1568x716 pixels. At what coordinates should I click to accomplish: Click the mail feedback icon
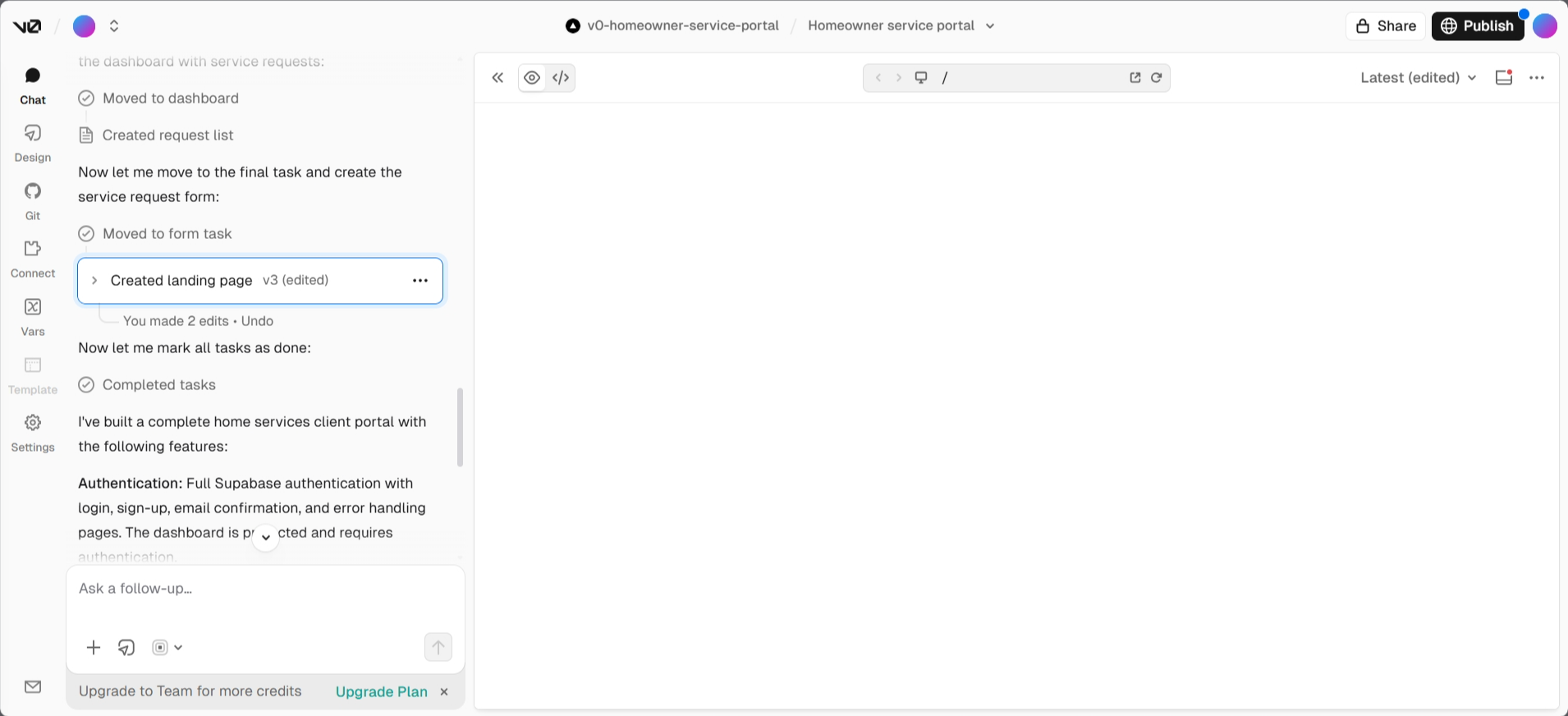[33, 686]
